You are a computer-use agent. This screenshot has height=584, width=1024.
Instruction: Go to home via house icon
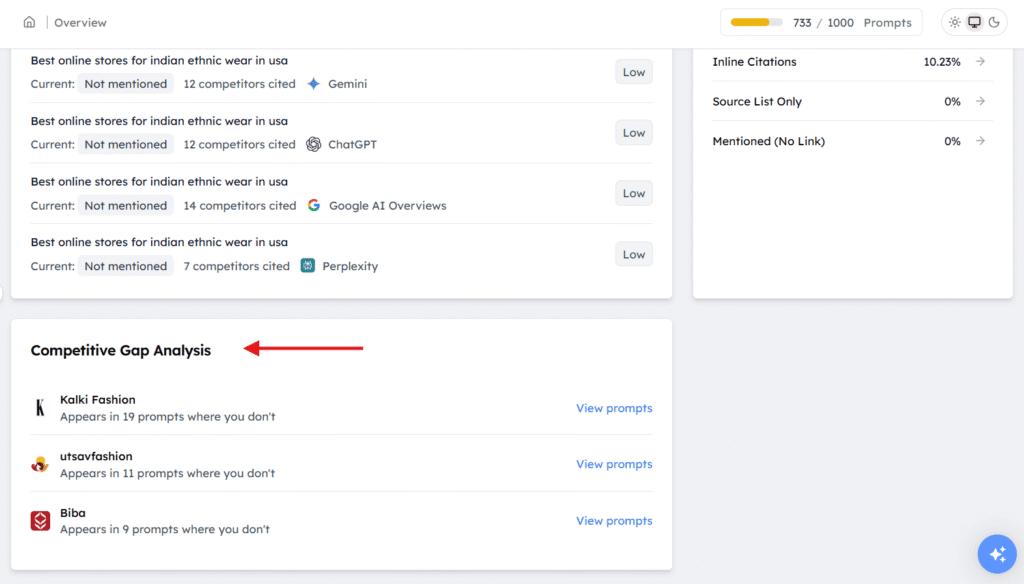[x=29, y=22]
